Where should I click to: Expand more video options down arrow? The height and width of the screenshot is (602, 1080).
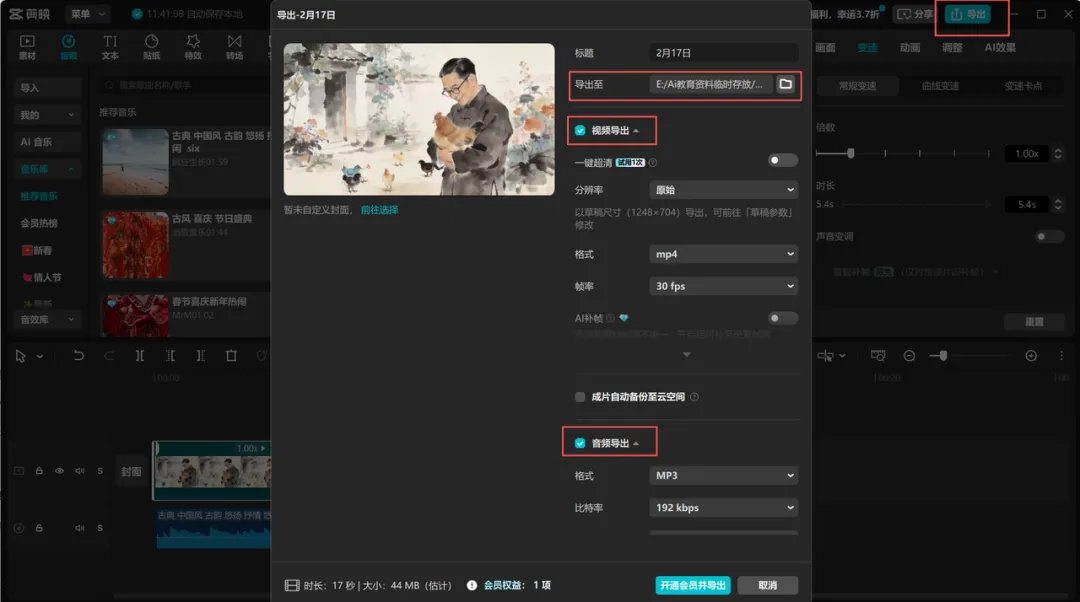tap(687, 354)
